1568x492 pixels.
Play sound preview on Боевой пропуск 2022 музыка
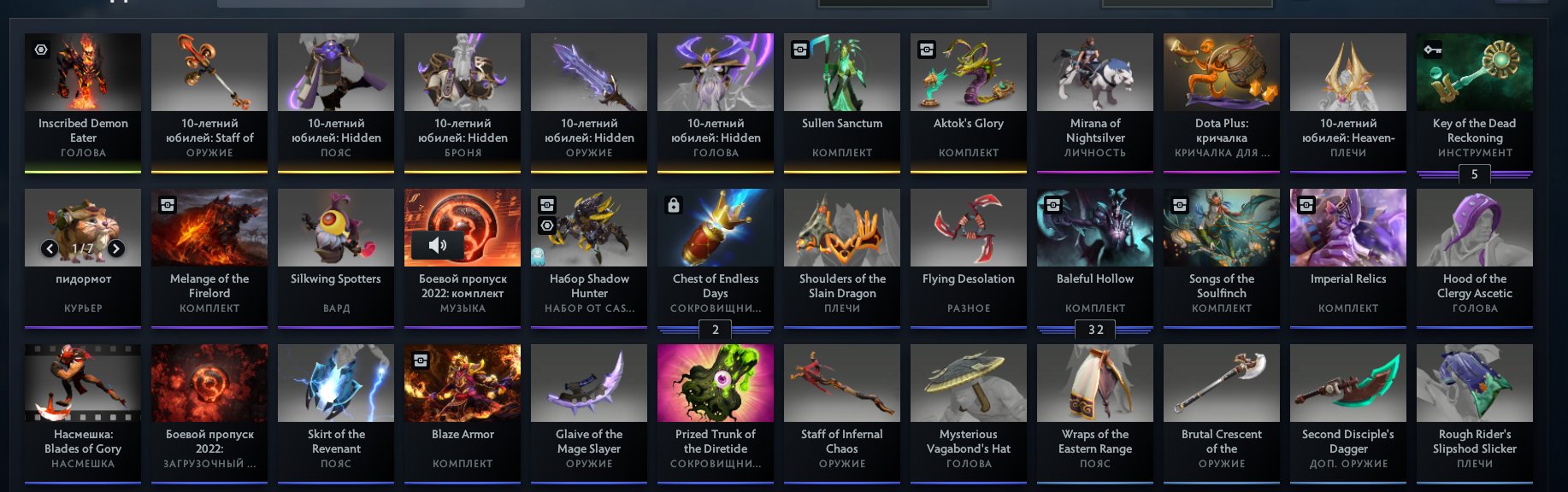(x=437, y=246)
